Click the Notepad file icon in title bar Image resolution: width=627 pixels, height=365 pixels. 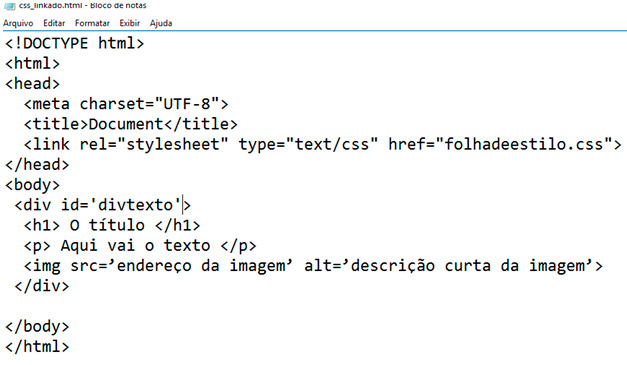[9, 6]
